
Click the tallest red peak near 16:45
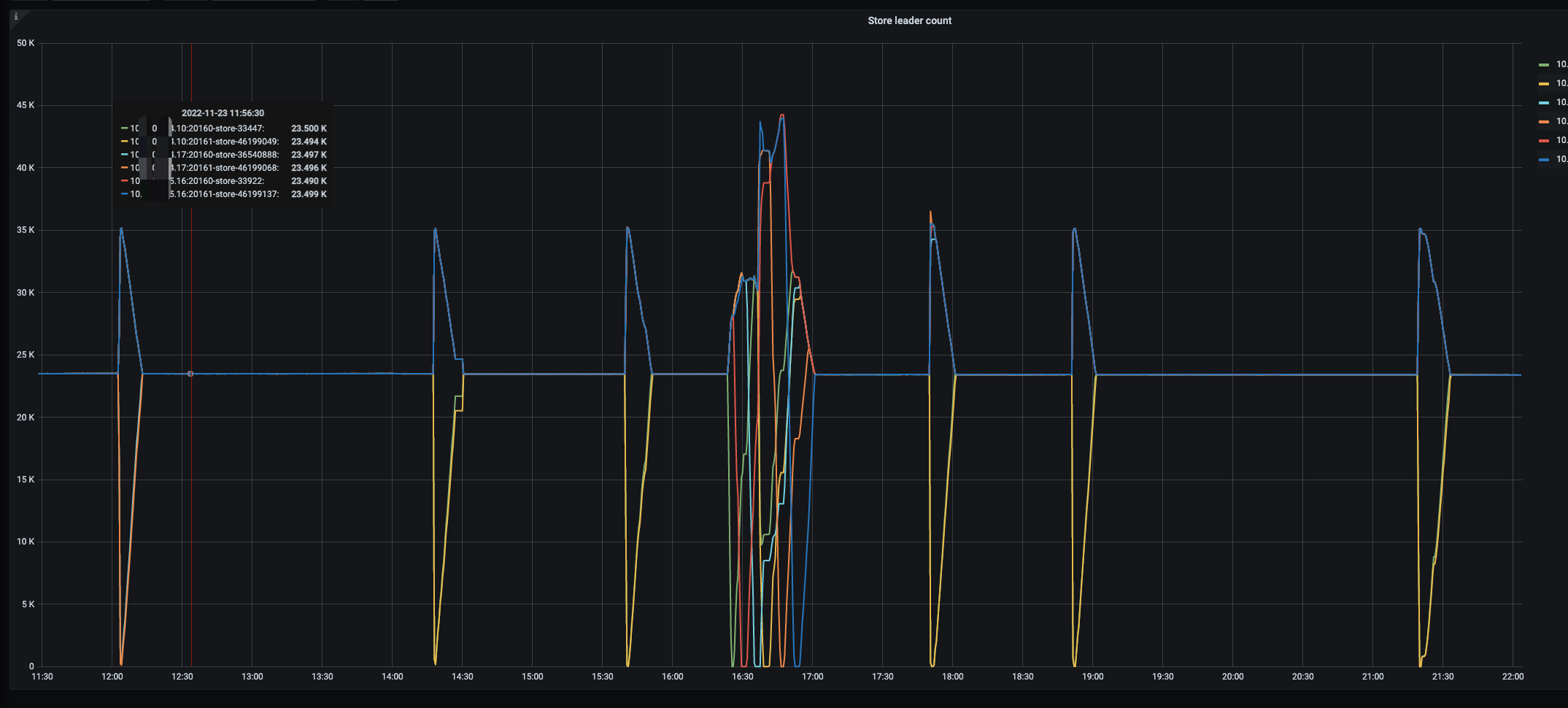click(782, 115)
